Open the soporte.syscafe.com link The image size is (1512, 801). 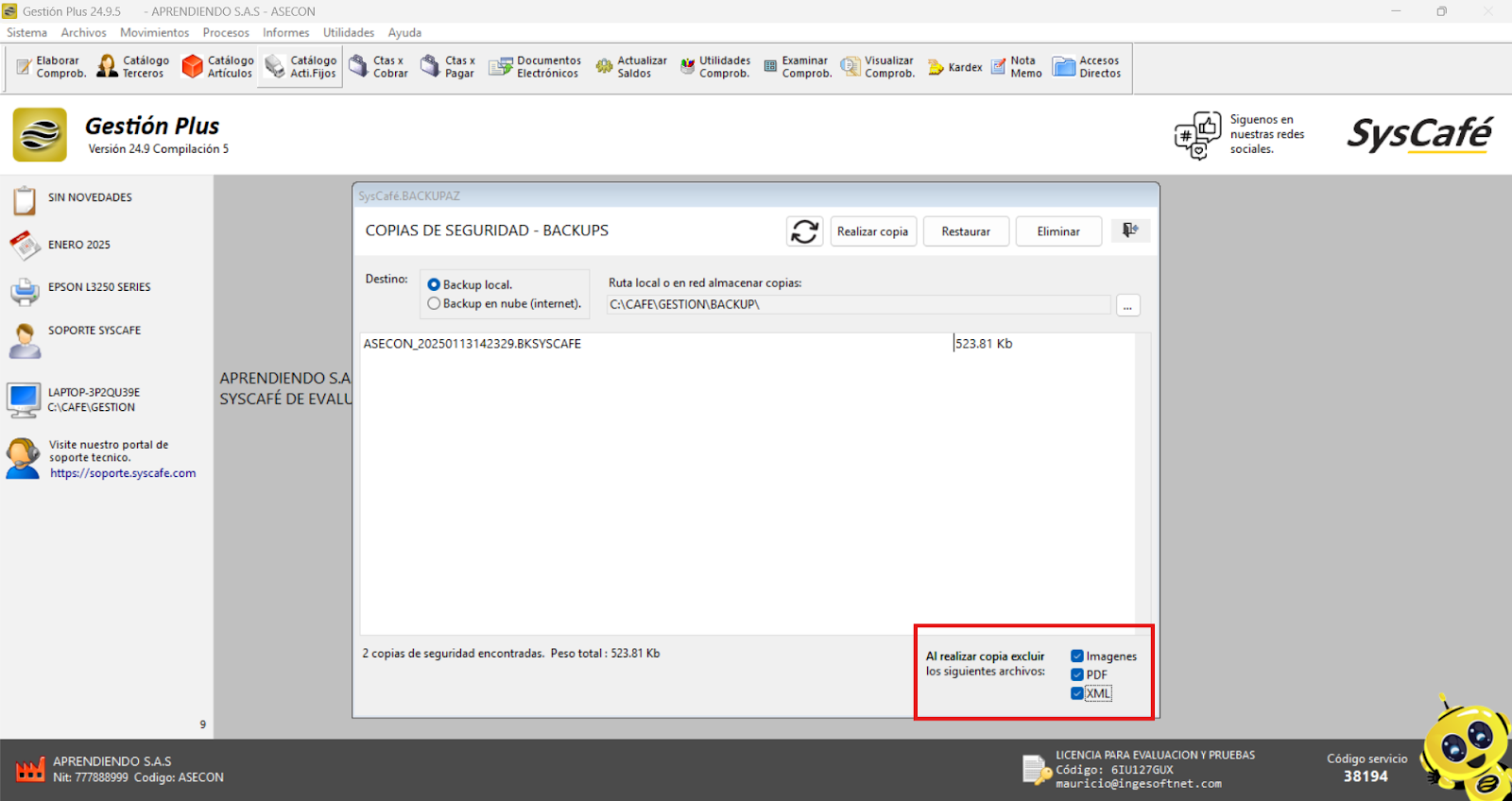(x=123, y=473)
